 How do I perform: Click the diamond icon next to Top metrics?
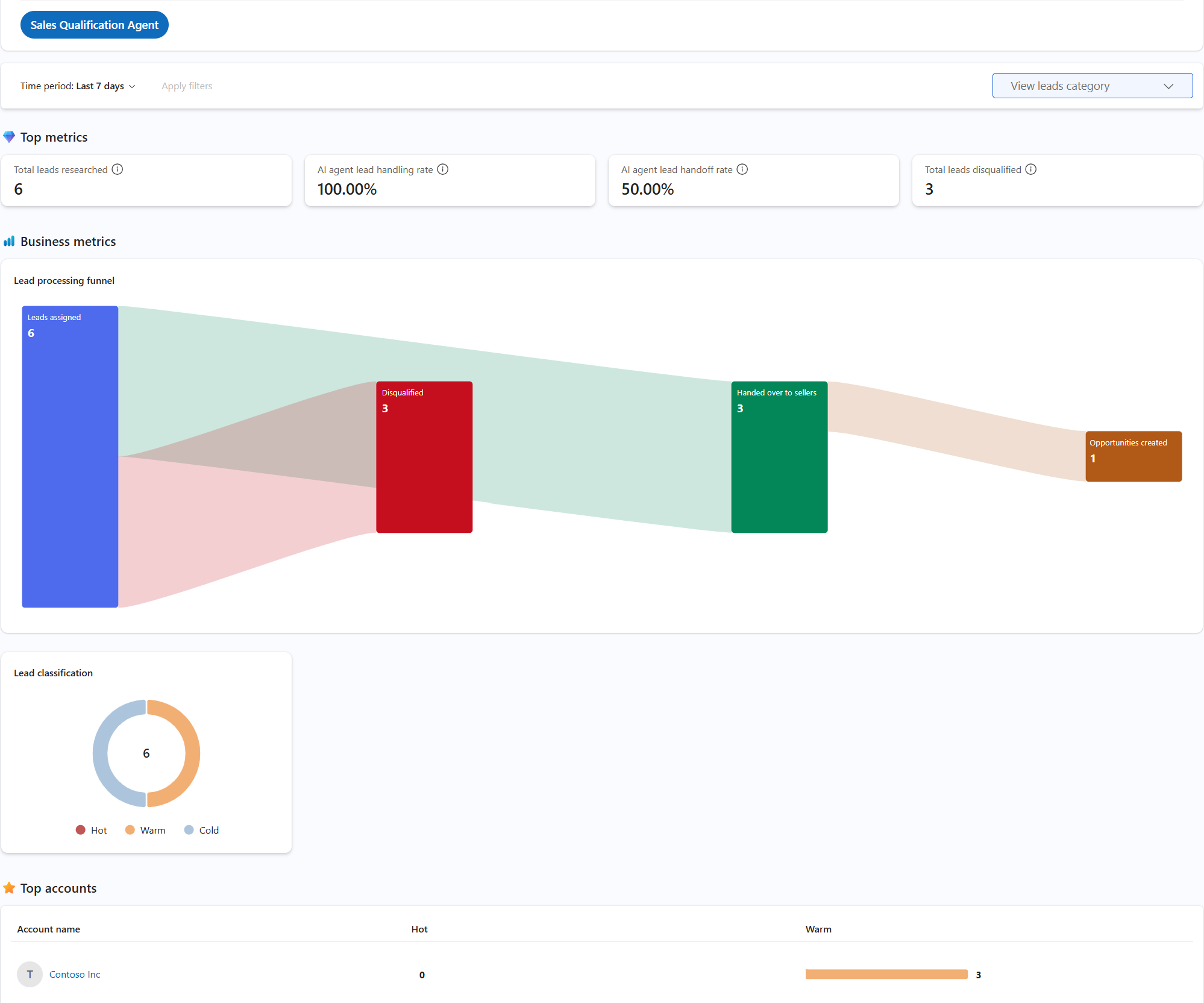click(9, 137)
